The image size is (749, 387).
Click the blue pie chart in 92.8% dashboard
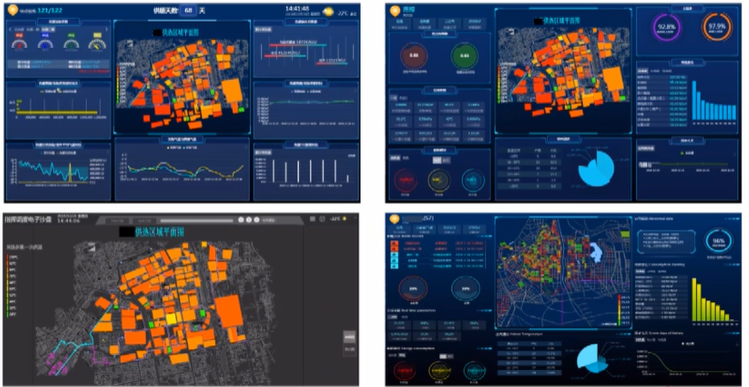tap(596, 168)
